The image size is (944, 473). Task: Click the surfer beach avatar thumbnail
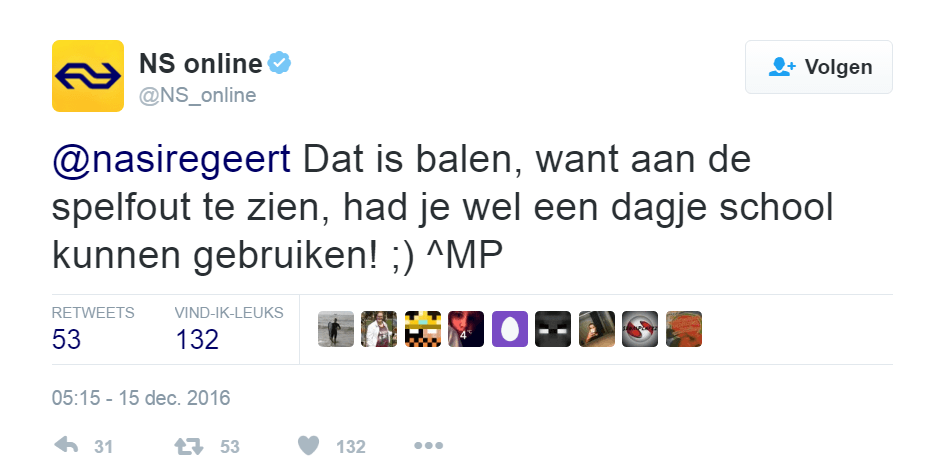[x=336, y=329]
